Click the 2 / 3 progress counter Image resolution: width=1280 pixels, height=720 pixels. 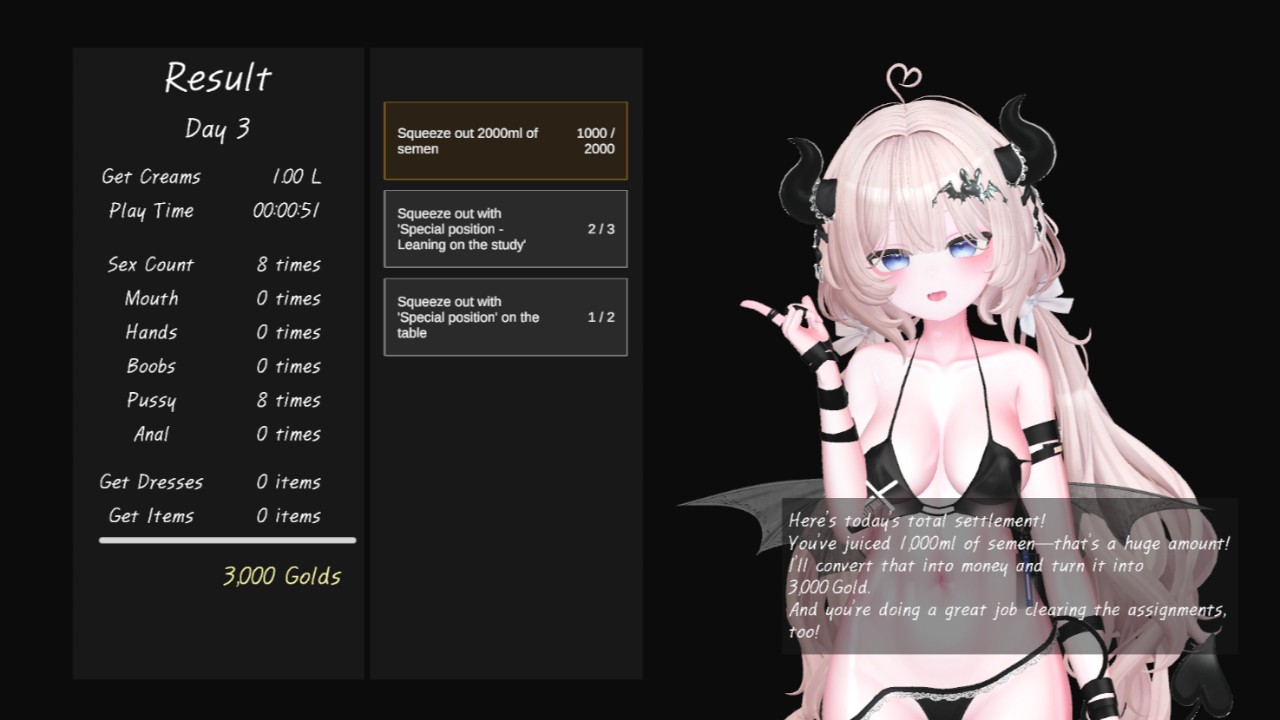click(x=601, y=229)
